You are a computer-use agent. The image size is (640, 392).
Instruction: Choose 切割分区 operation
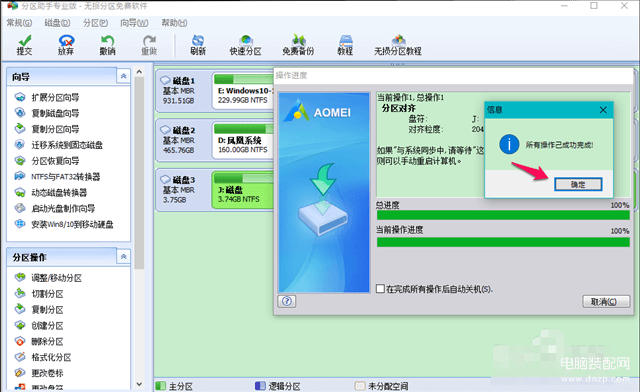coord(39,294)
